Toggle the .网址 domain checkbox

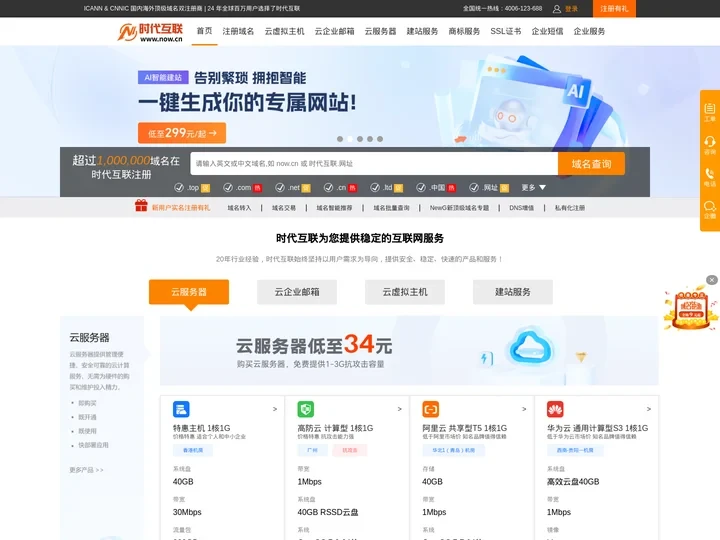474,187
